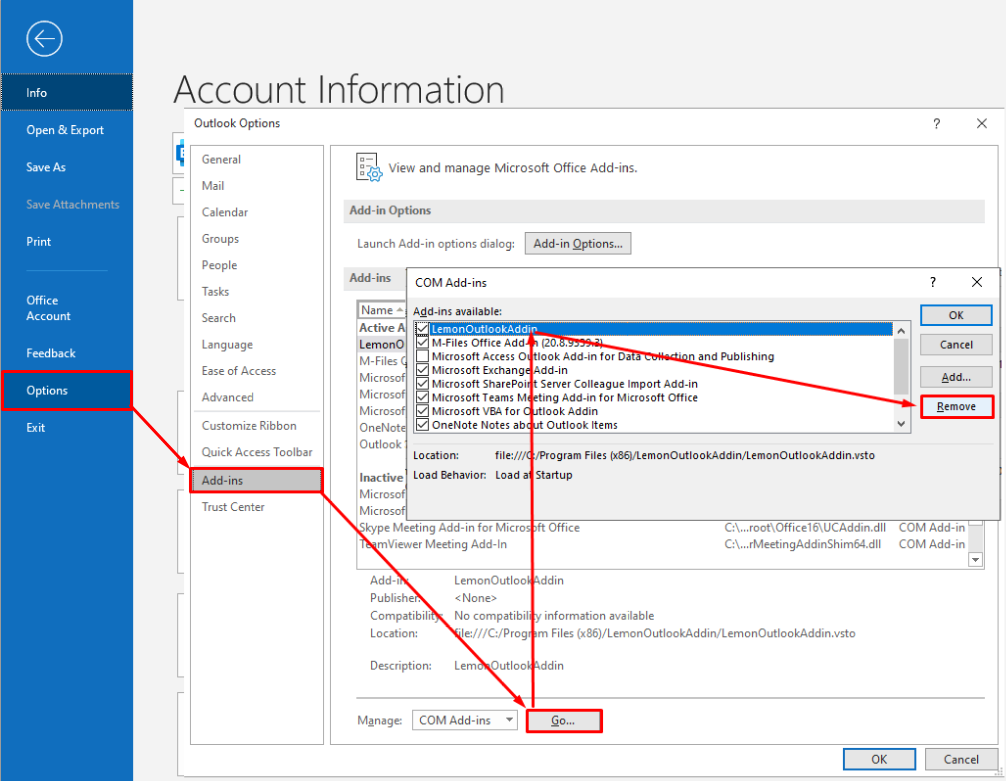Click the COM Add-ins help question mark
Viewport: 1006px width, 781px height.
[x=932, y=282]
